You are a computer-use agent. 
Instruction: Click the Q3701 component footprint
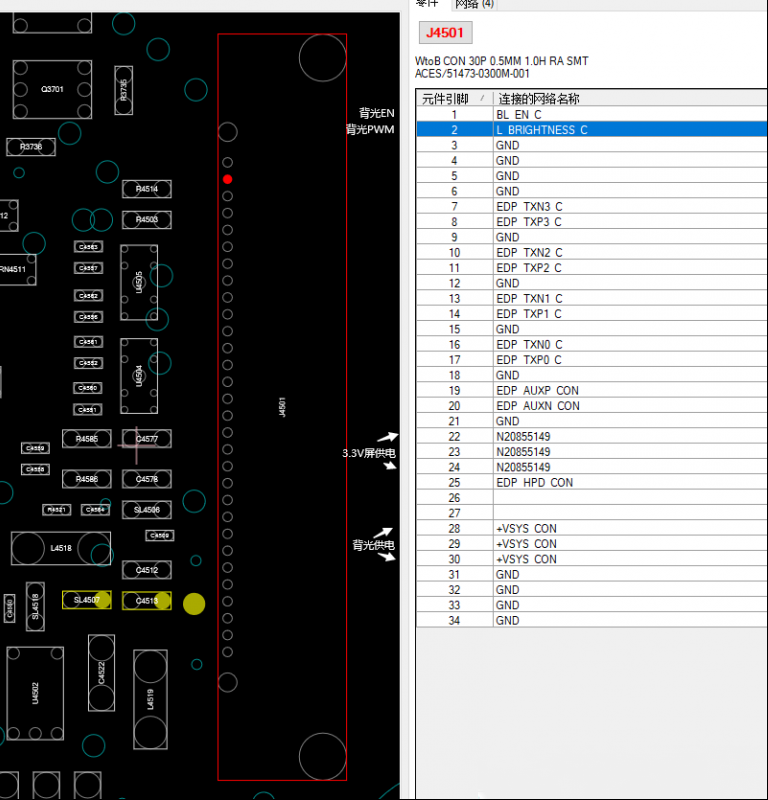[x=52, y=89]
